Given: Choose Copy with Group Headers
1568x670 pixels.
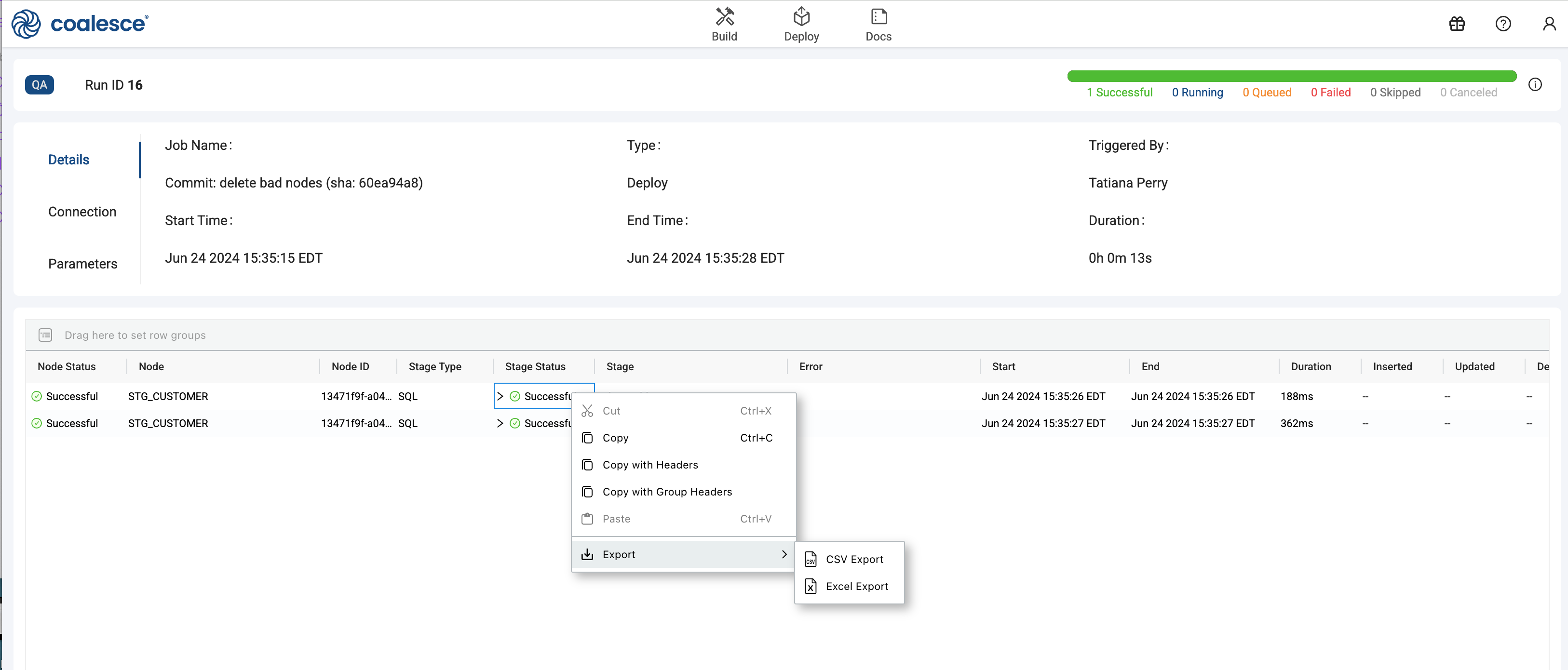Looking at the screenshot, I should tap(683, 492).
